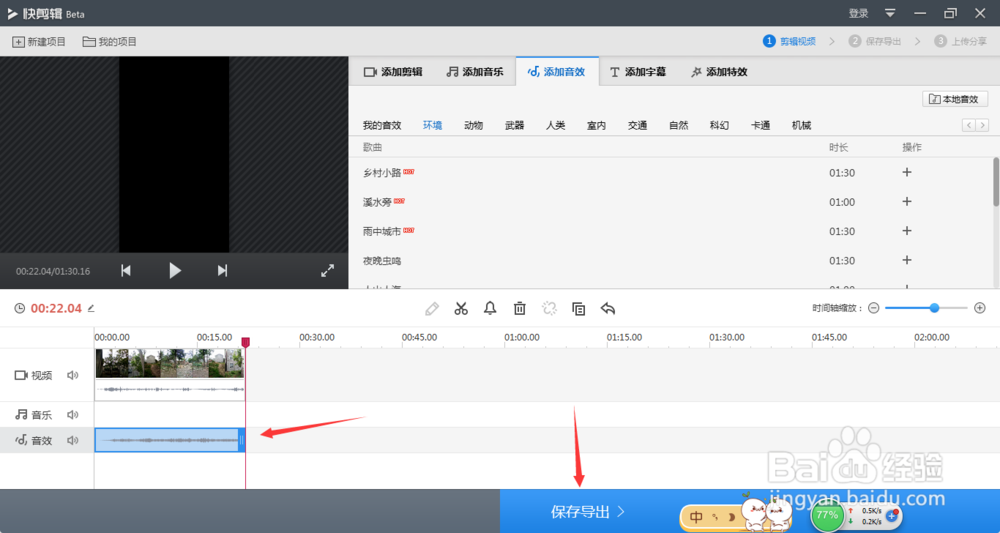
Task: Zoom in timeline with plus icon
Action: pyautogui.click(x=980, y=308)
